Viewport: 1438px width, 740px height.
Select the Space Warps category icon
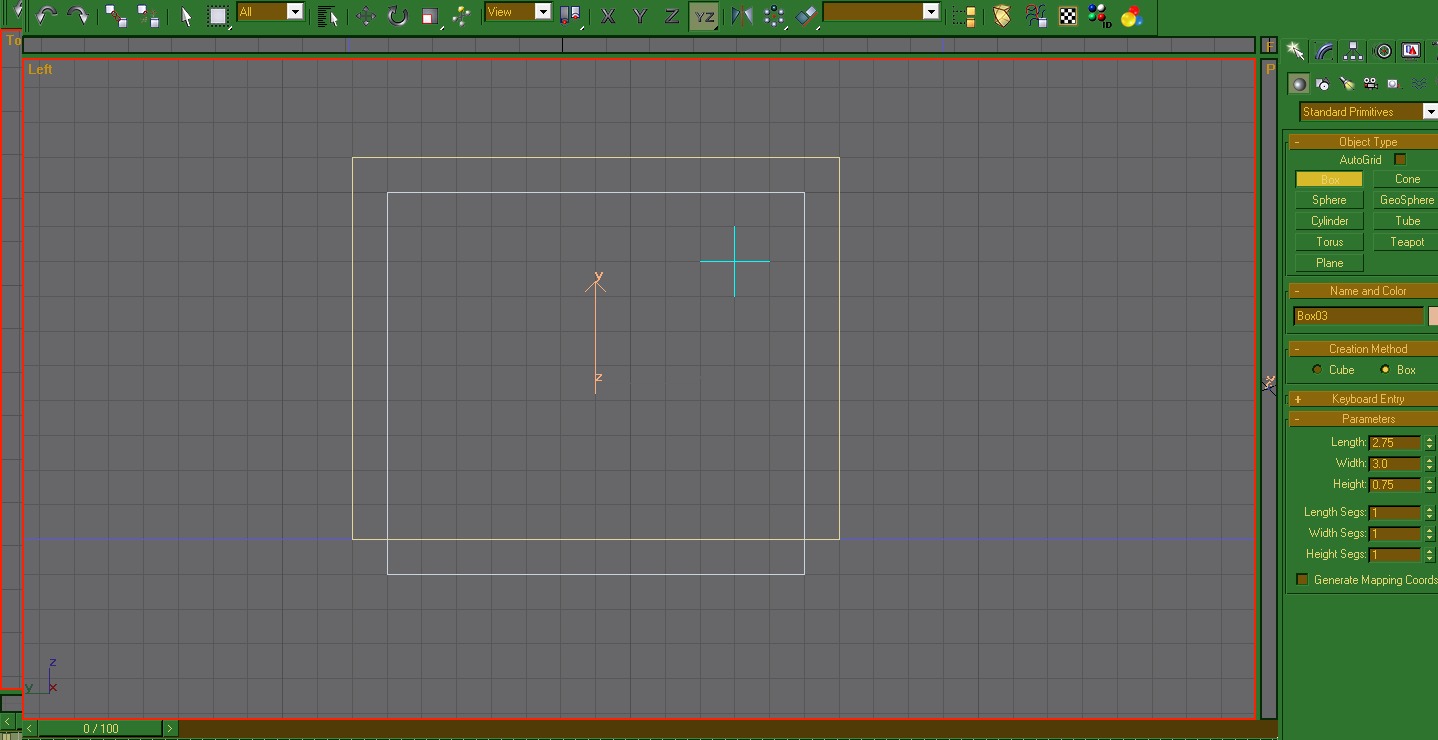(1417, 84)
